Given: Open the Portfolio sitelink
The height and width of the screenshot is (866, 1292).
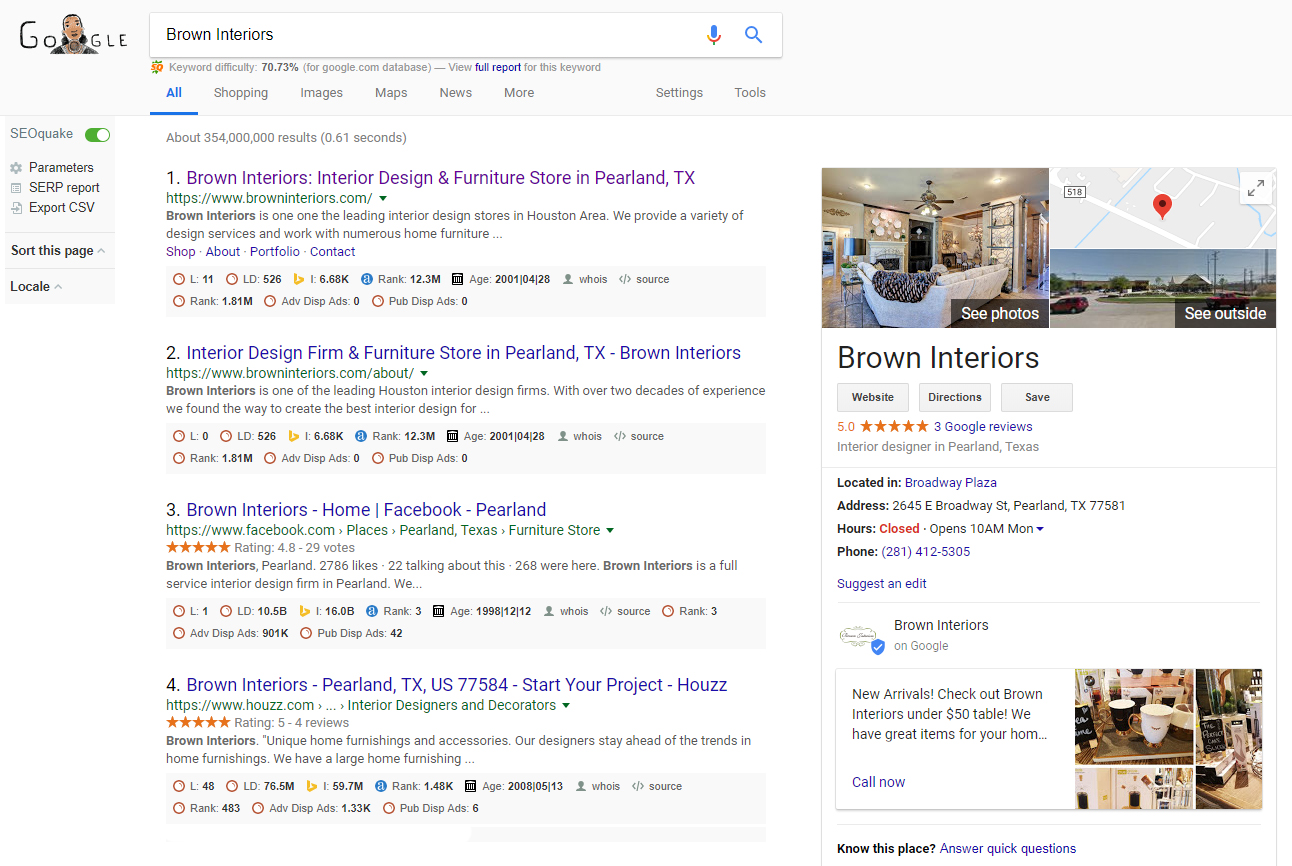Looking at the screenshot, I should click(275, 252).
